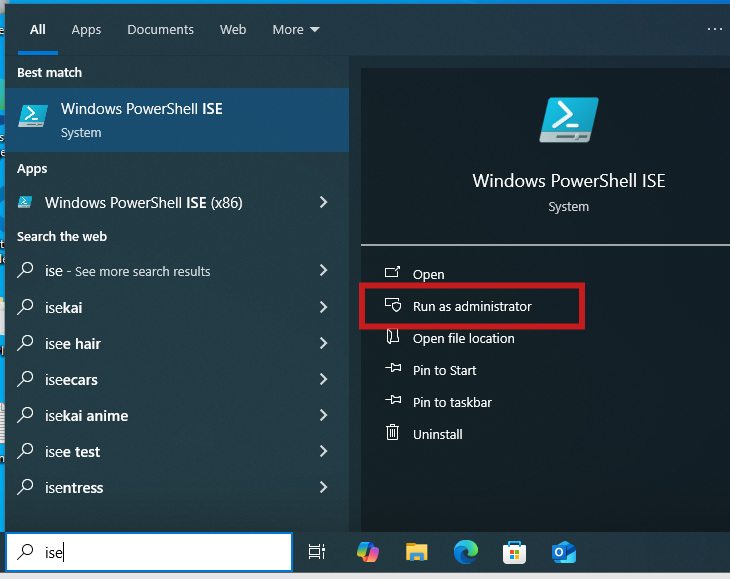This screenshot has height=579, width=730.
Task: Select Uninstall
Action: click(438, 434)
